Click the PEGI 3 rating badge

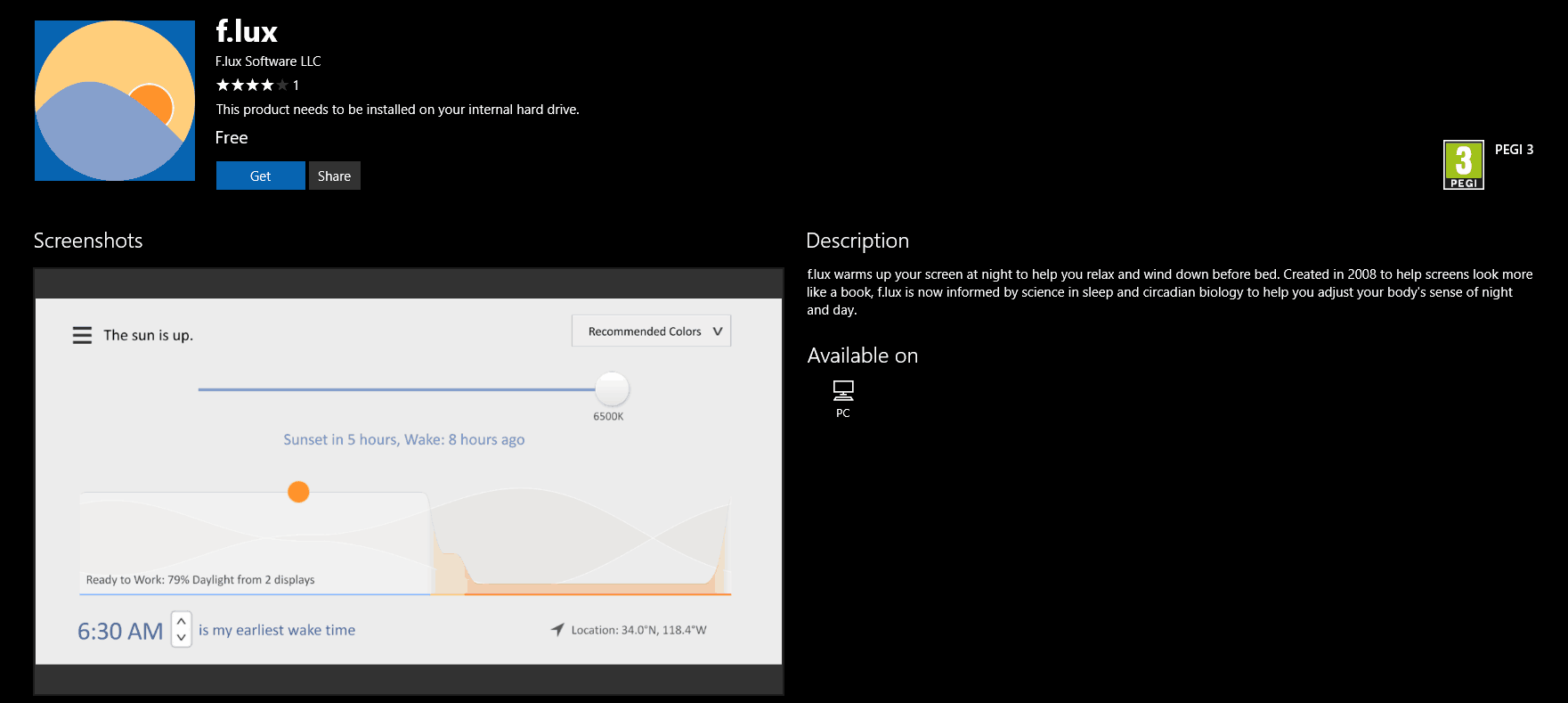pos(1463,165)
